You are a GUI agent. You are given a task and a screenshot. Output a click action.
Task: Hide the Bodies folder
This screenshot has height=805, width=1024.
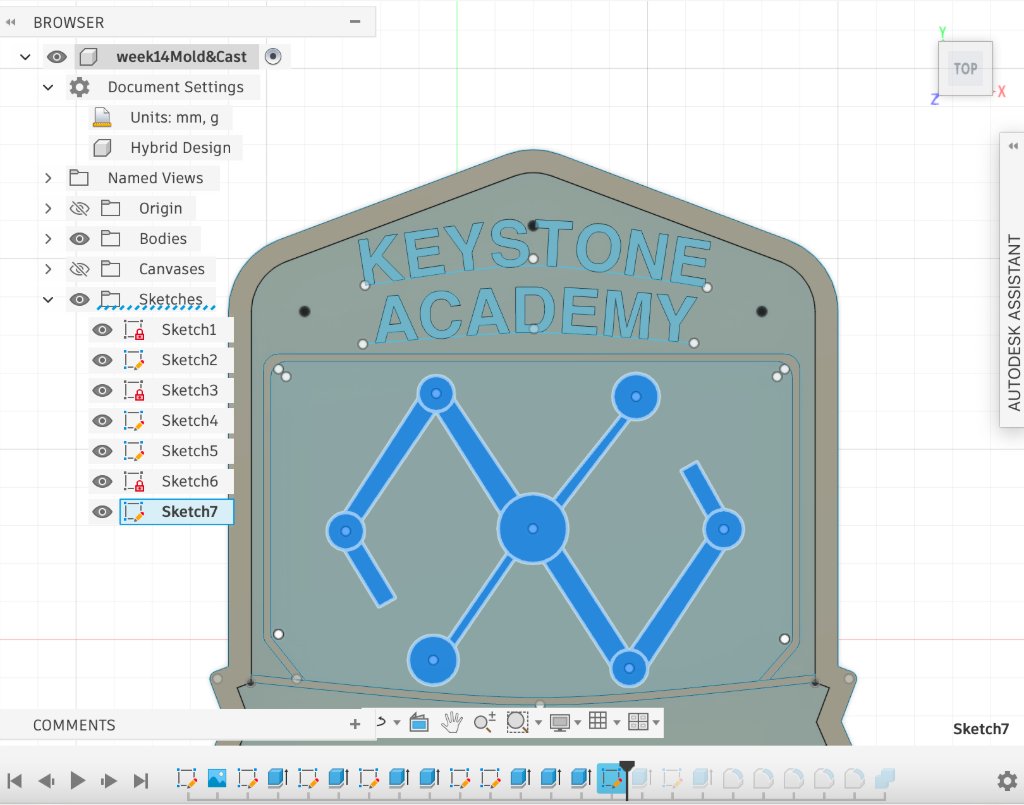click(x=79, y=239)
